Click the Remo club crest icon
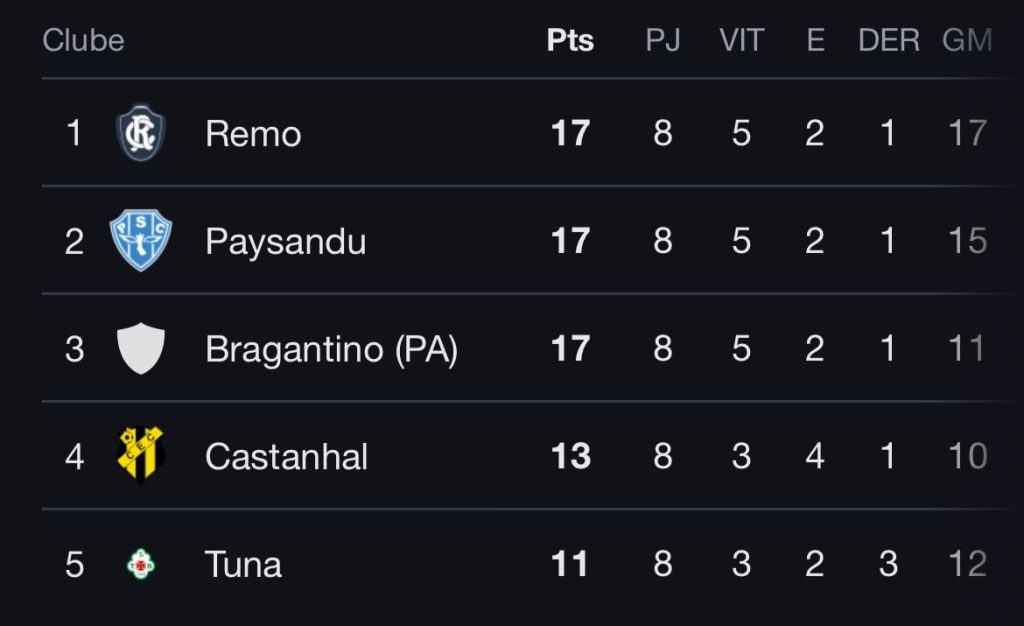1024x626 pixels. pos(140,133)
